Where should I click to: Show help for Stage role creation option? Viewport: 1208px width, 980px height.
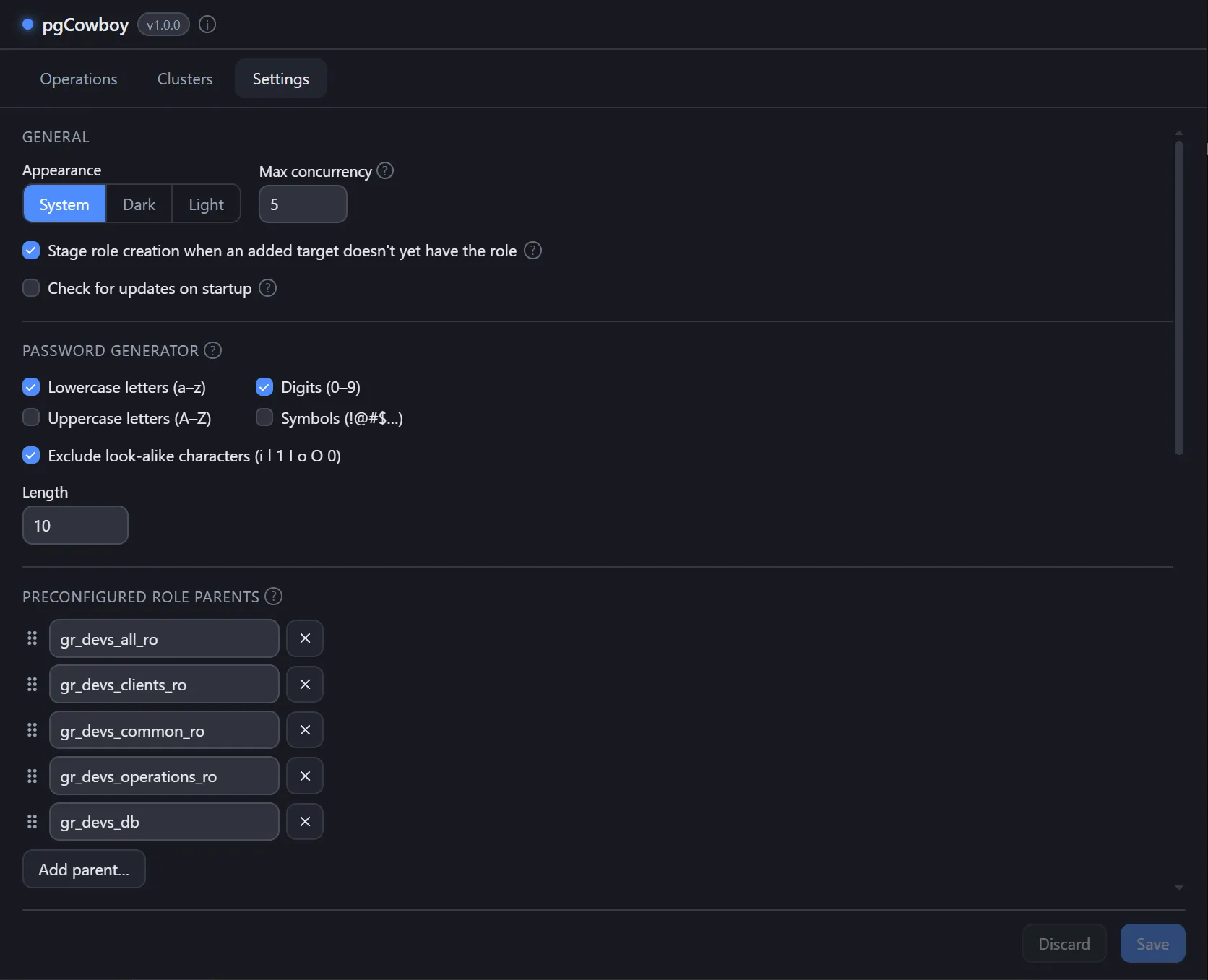coord(532,251)
